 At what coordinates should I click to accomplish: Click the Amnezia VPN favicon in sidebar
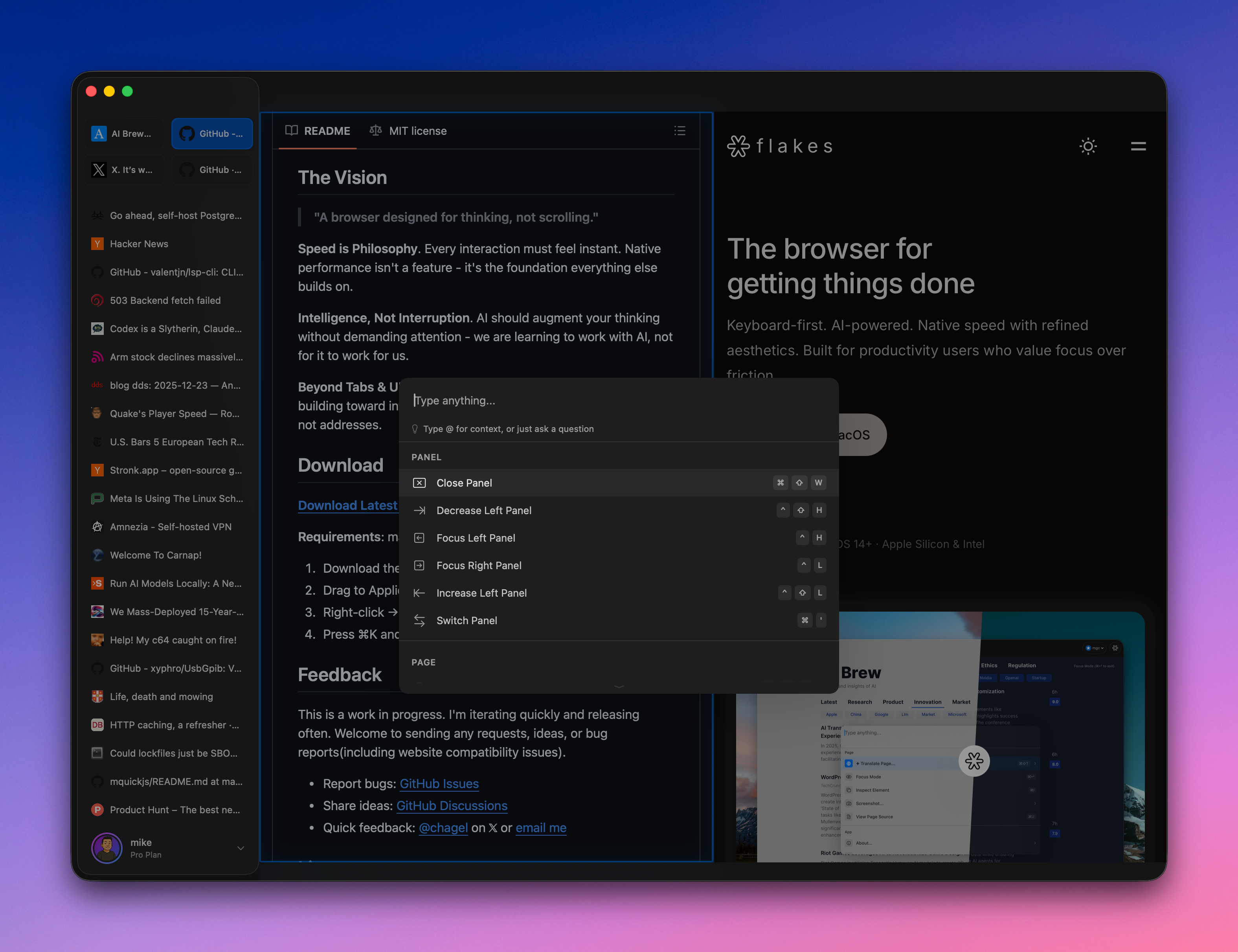point(97,526)
